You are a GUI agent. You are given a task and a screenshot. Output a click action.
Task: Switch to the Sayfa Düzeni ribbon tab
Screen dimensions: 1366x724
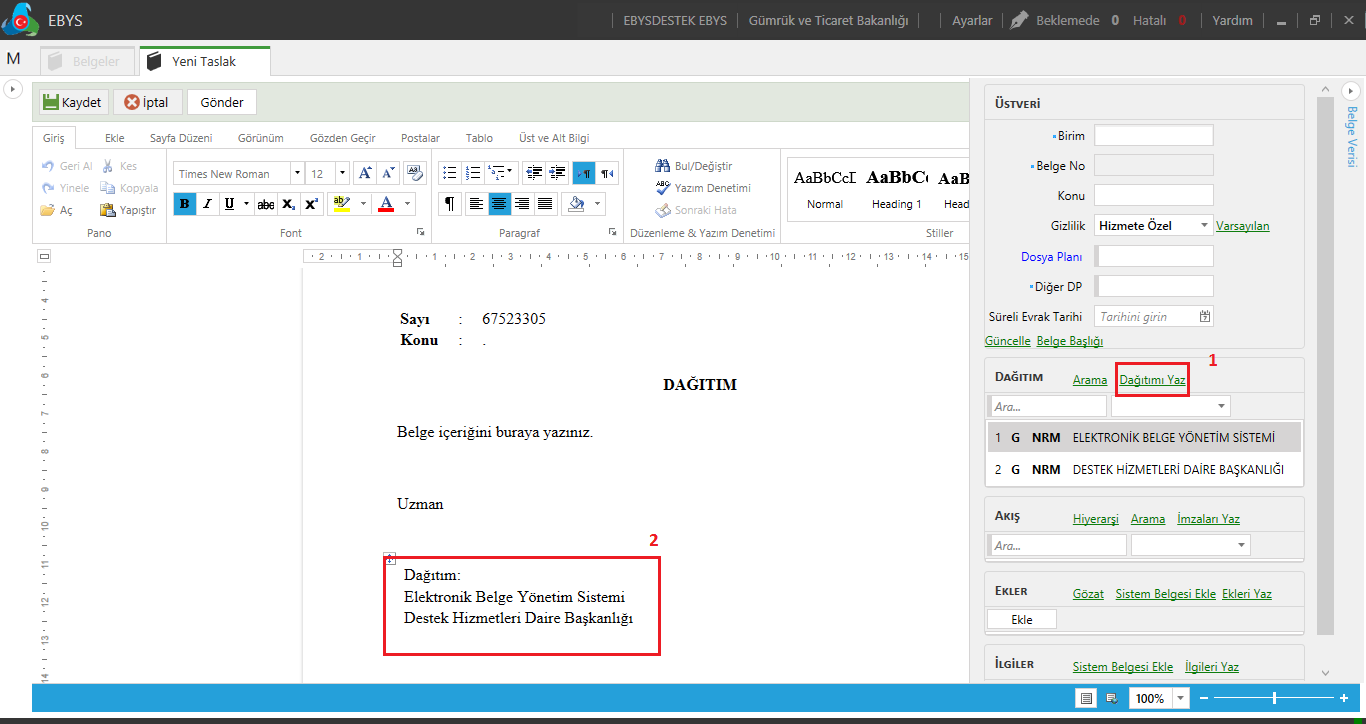pos(181,138)
